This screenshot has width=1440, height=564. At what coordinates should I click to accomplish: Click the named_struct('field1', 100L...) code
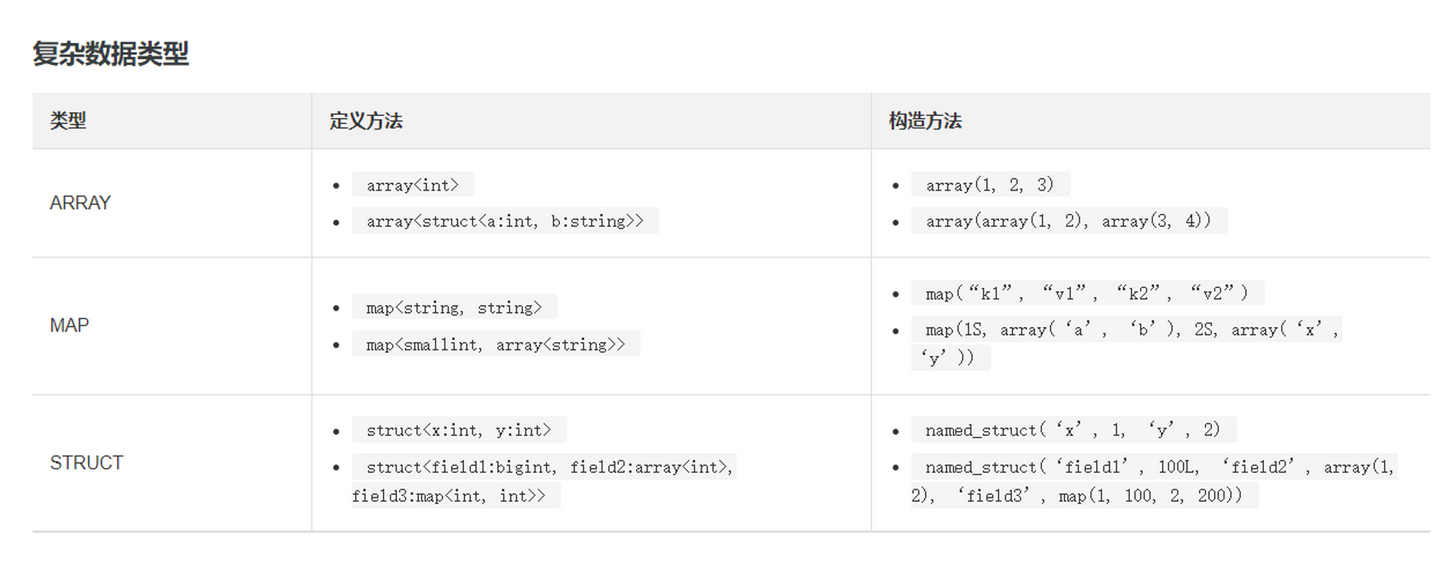point(1154,481)
